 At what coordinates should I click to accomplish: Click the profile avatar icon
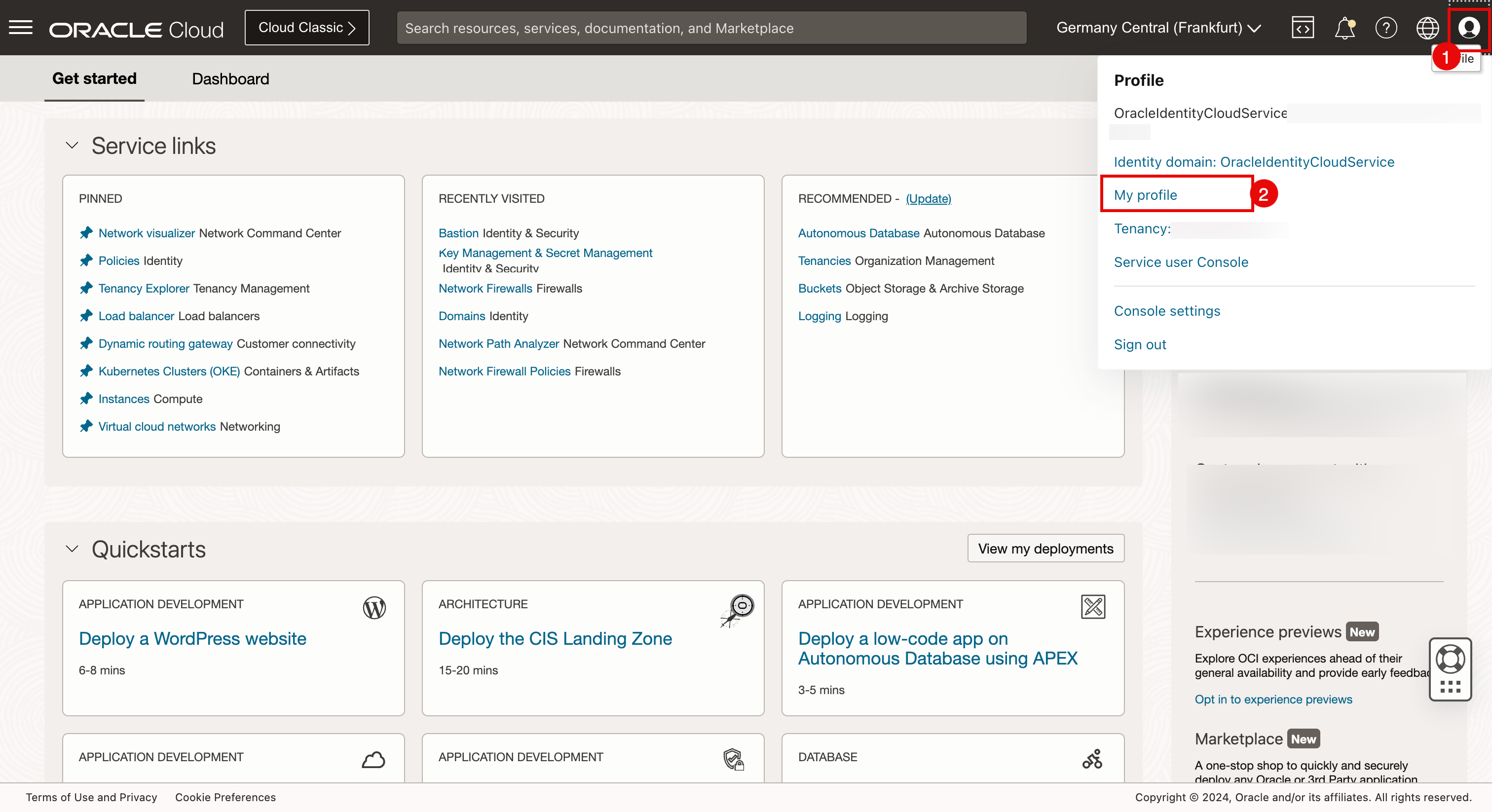pos(1468,28)
